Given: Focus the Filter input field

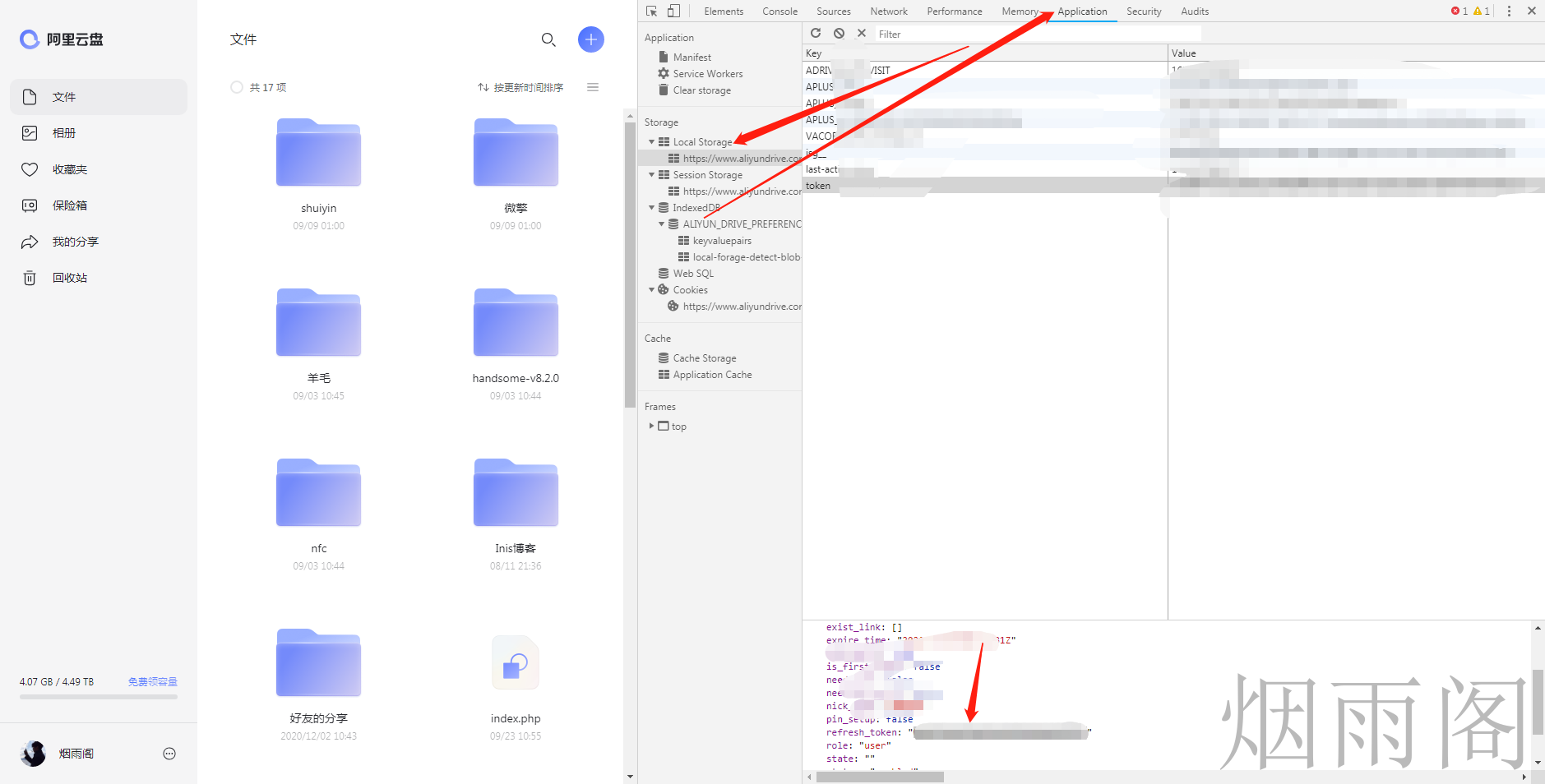Looking at the screenshot, I should 1038,34.
